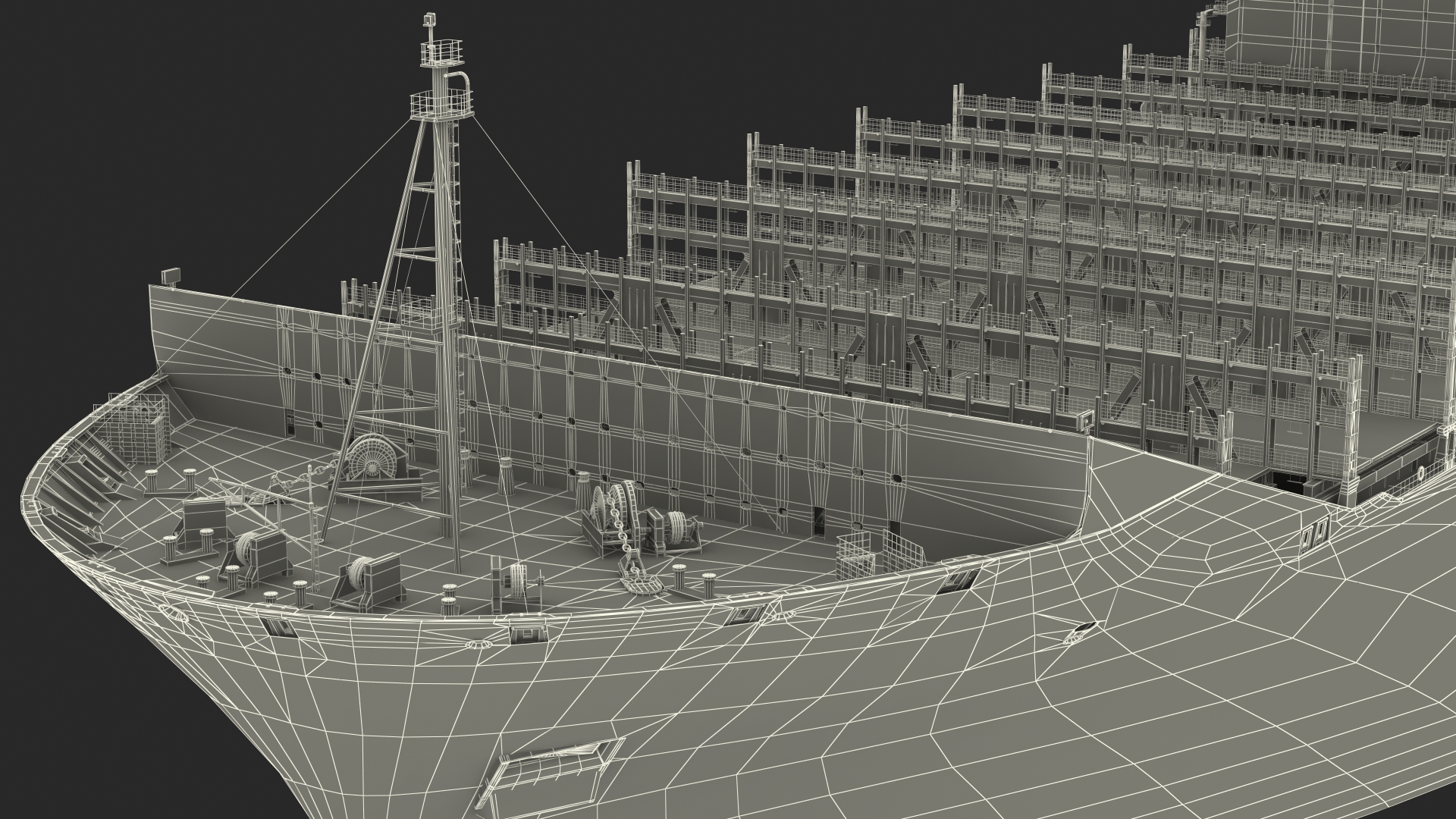Image resolution: width=1456 pixels, height=819 pixels.
Task: Click the small sign on breakwater bulkhead
Action: pos(1085,417)
